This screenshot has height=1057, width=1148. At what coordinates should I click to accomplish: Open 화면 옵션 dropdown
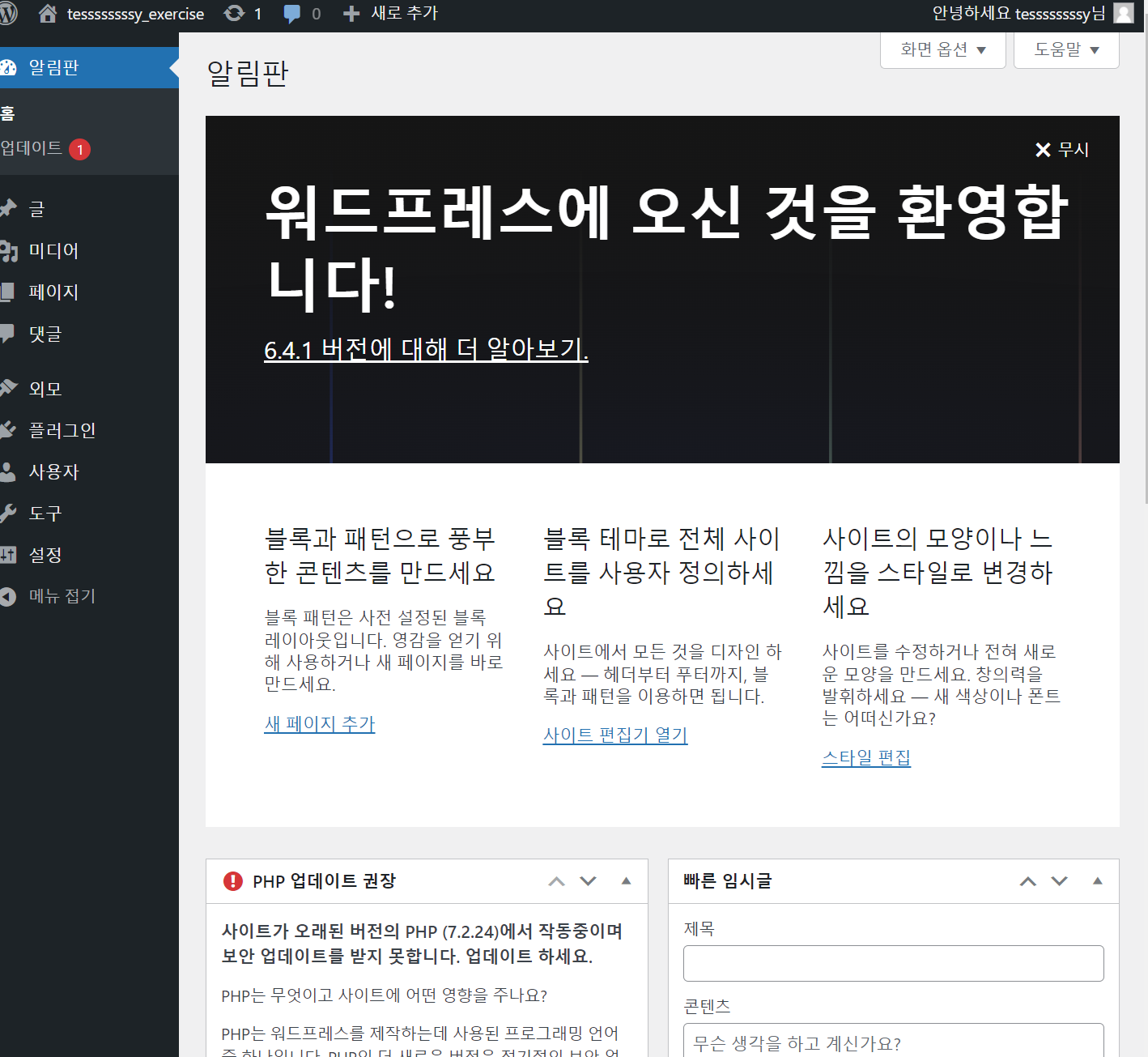(943, 50)
